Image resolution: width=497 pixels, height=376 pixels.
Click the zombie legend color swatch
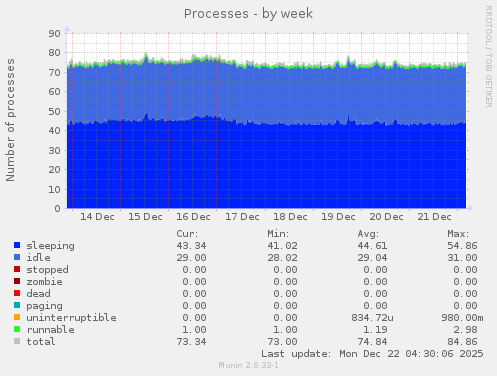17,281
